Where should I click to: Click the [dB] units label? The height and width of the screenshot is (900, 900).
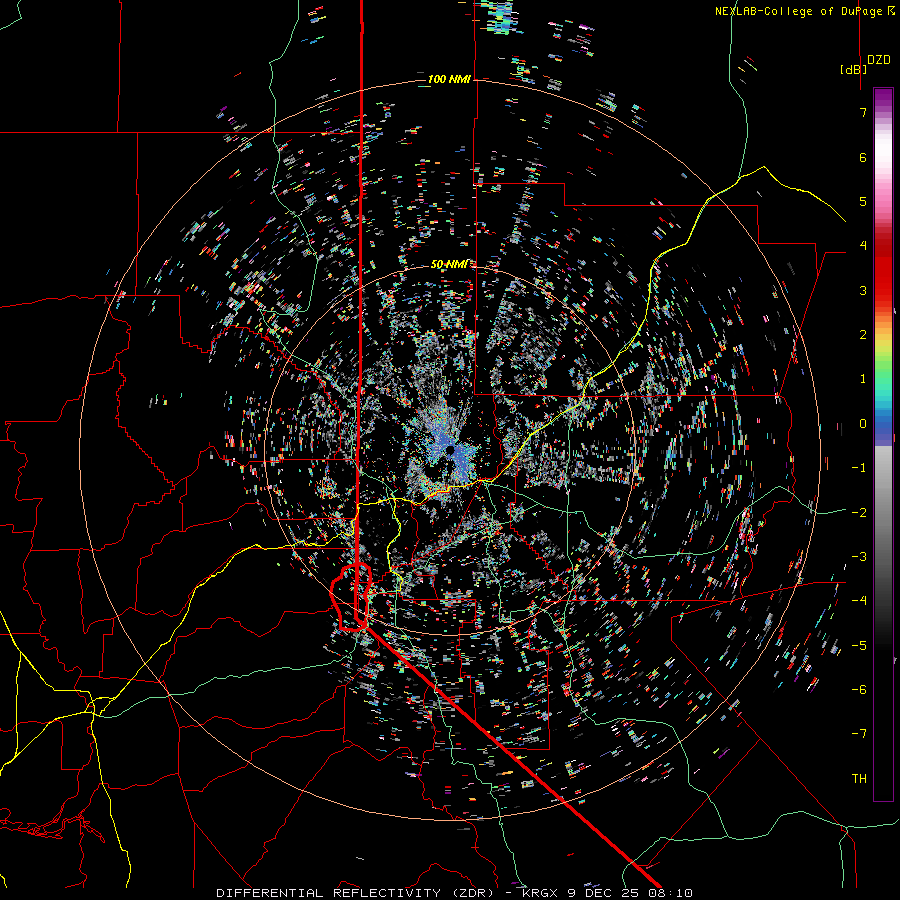[854, 69]
